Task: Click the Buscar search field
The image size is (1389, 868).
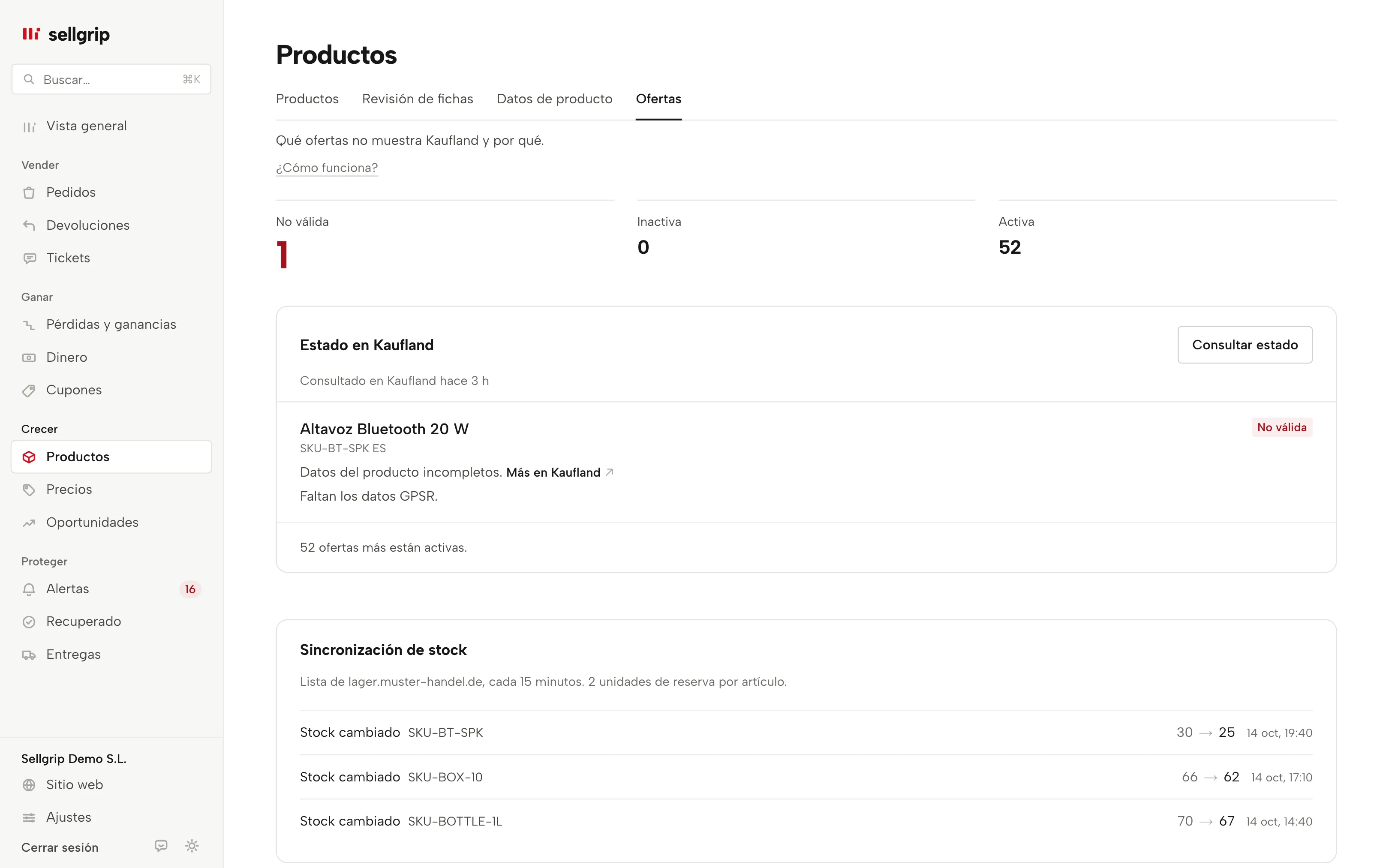Action: [x=111, y=79]
